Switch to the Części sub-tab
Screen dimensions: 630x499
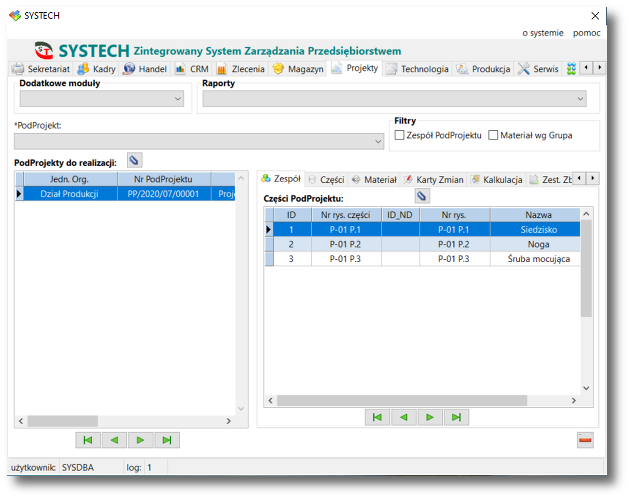327,180
